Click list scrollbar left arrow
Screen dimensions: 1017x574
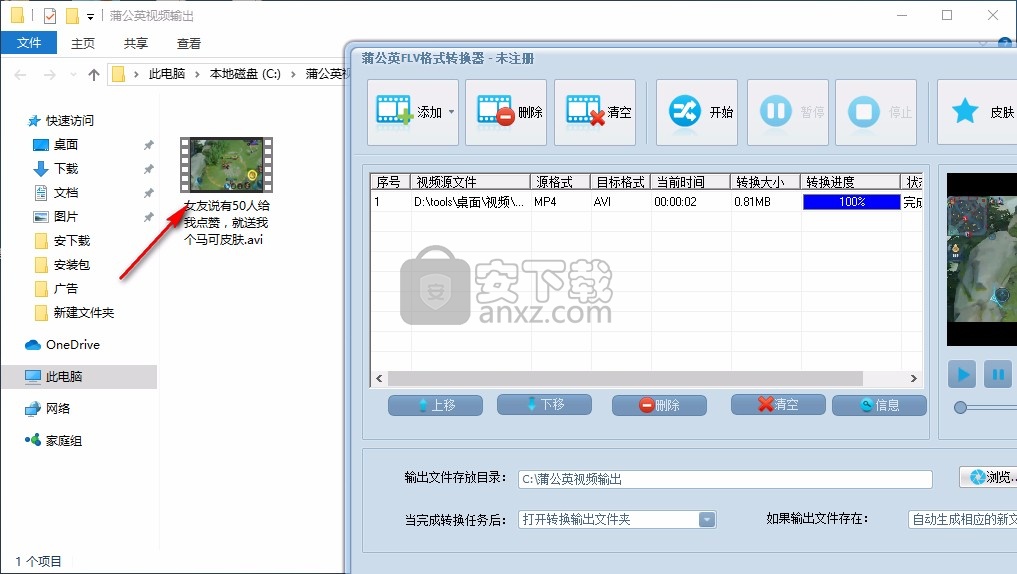point(379,378)
